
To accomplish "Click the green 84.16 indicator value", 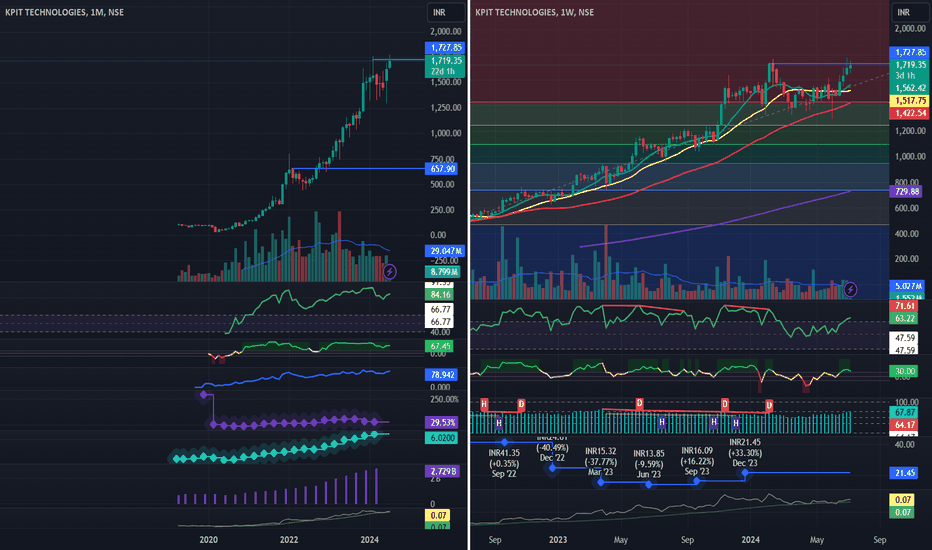I will [x=439, y=294].
